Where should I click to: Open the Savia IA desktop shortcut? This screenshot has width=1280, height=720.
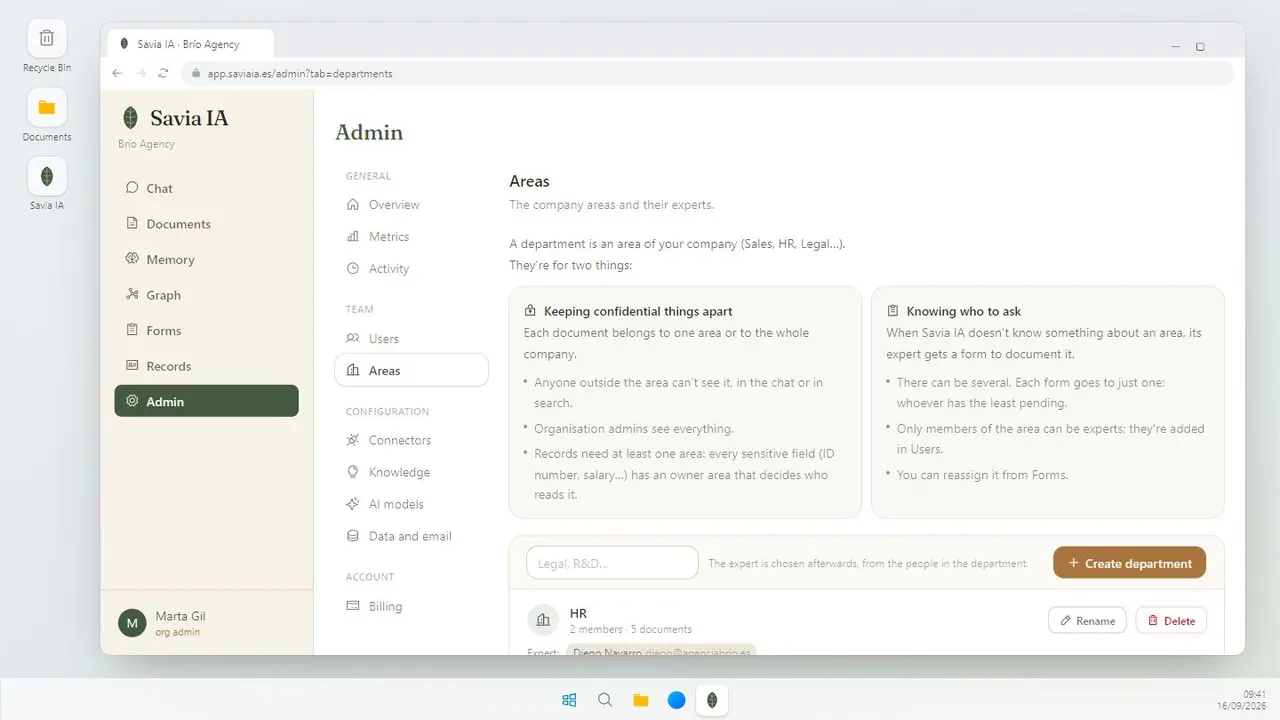pos(47,185)
